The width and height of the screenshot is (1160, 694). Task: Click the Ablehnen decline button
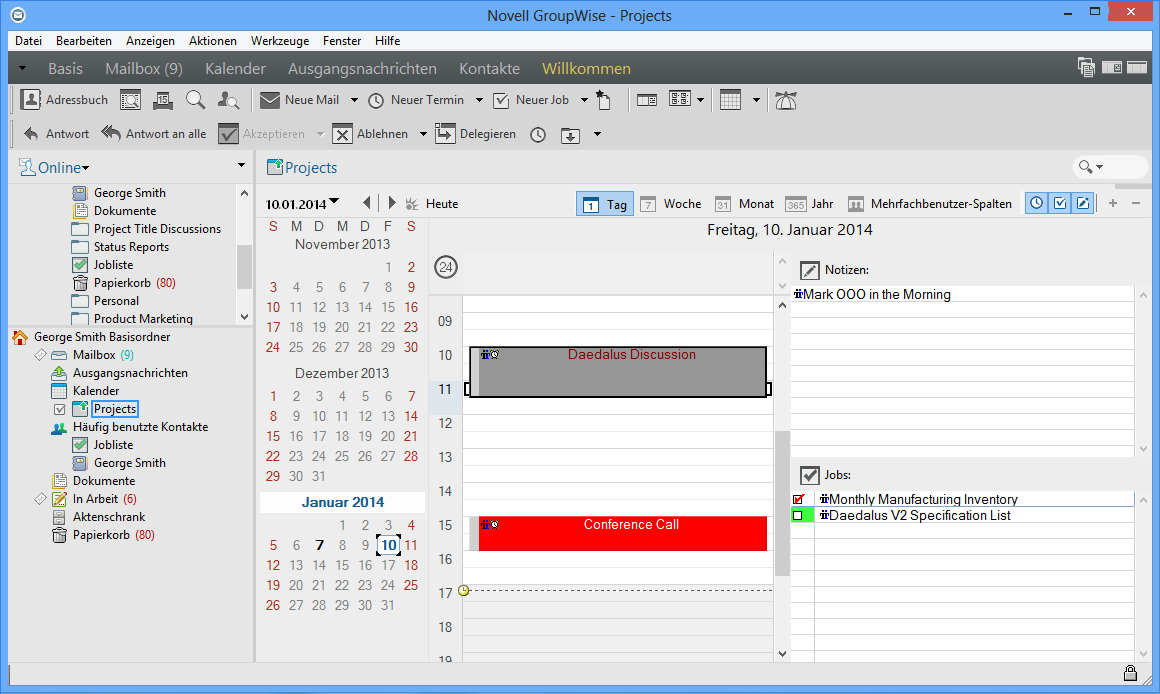(x=371, y=134)
